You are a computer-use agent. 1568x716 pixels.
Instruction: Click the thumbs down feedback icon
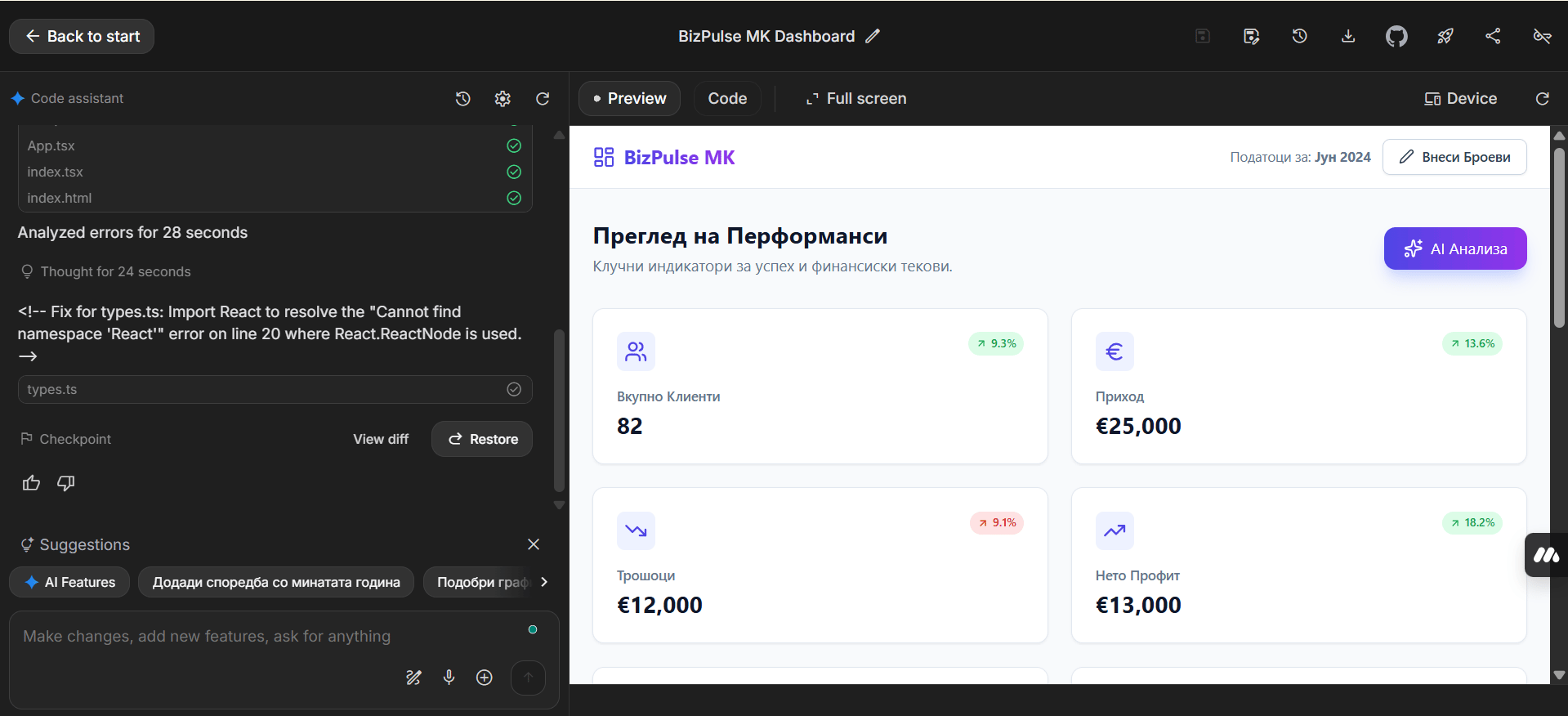pyautogui.click(x=66, y=483)
